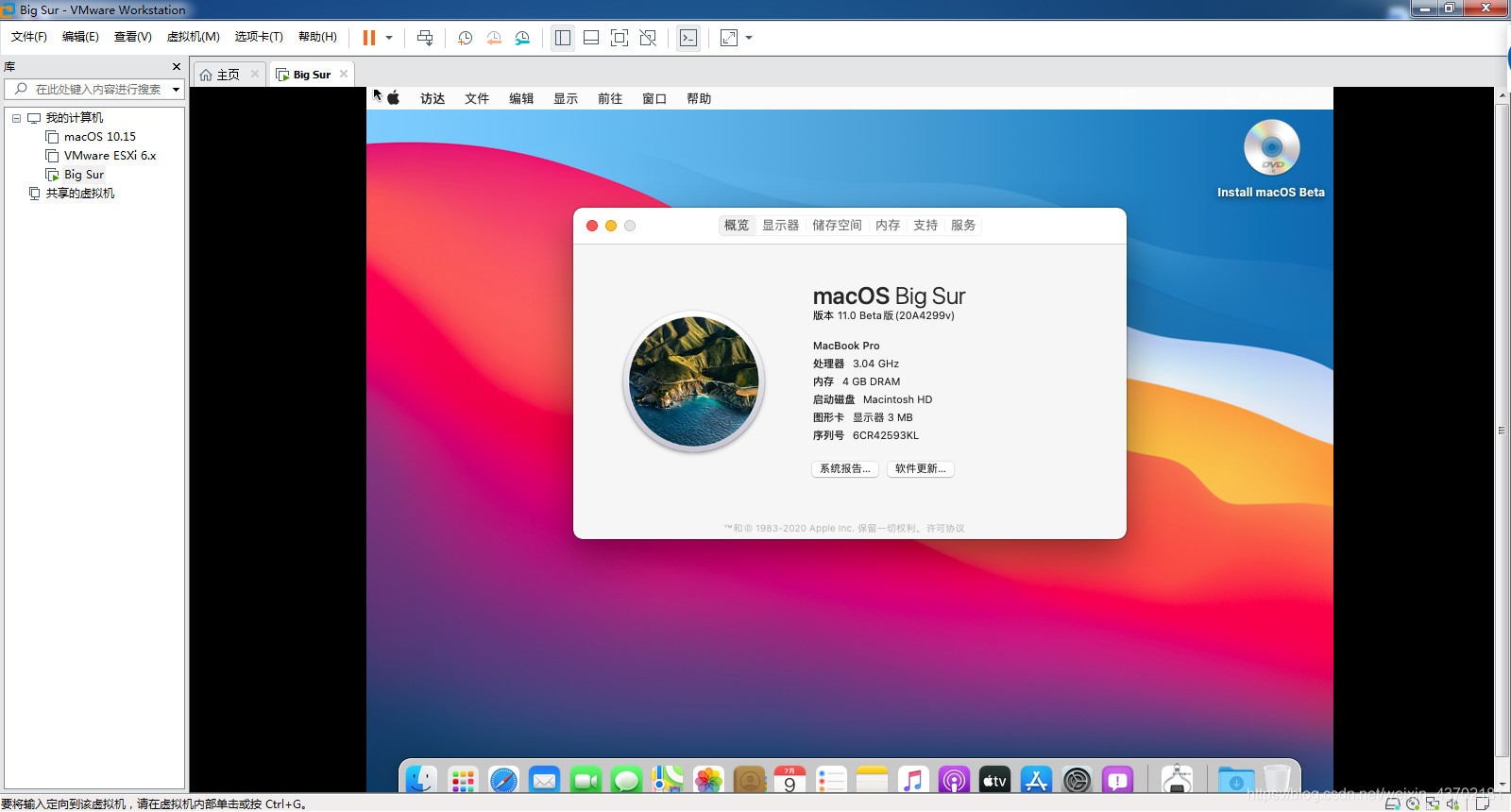The width and height of the screenshot is (1511, 812).
Task: Open the 前往 menu in macOS menu bar
Action: tap(610, 98)
